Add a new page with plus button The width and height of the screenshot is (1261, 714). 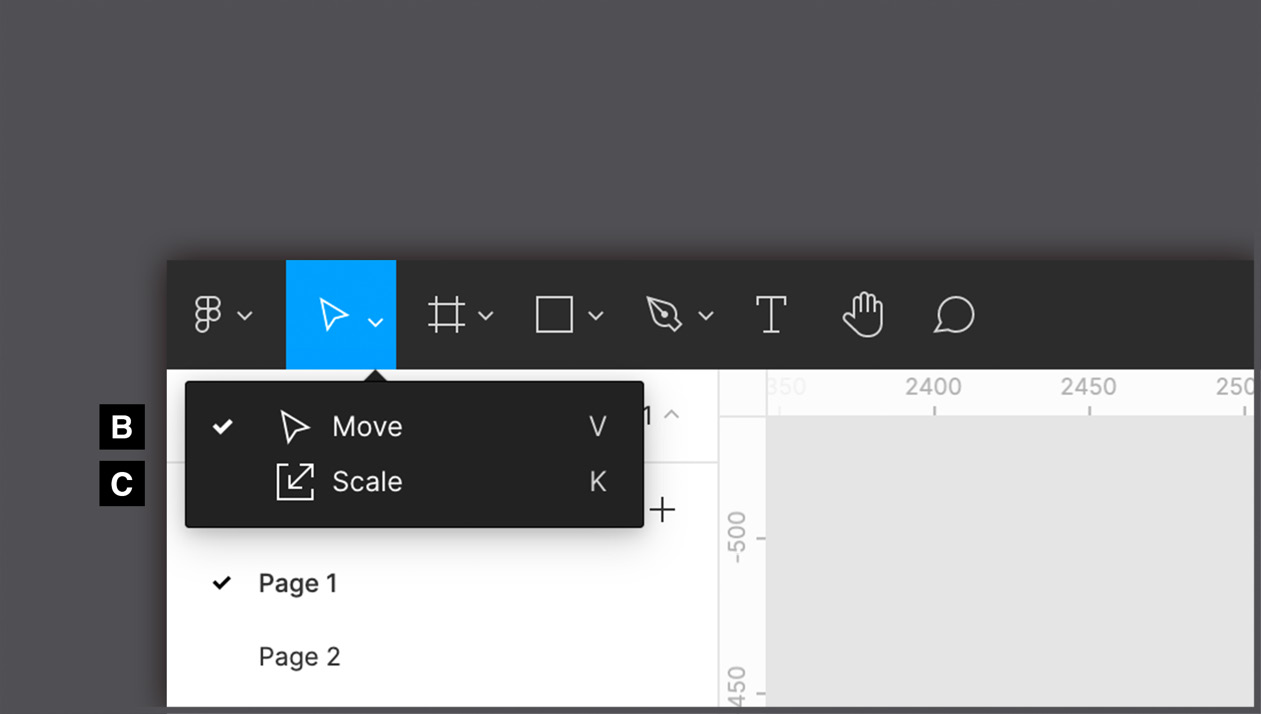click(x=662, y=510)
